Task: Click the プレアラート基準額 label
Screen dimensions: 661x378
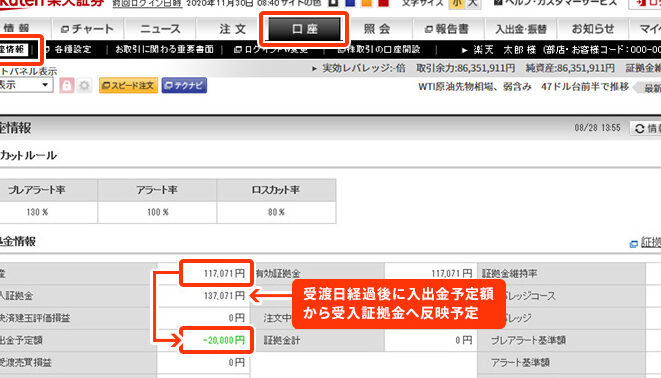Action: point(528,340)
